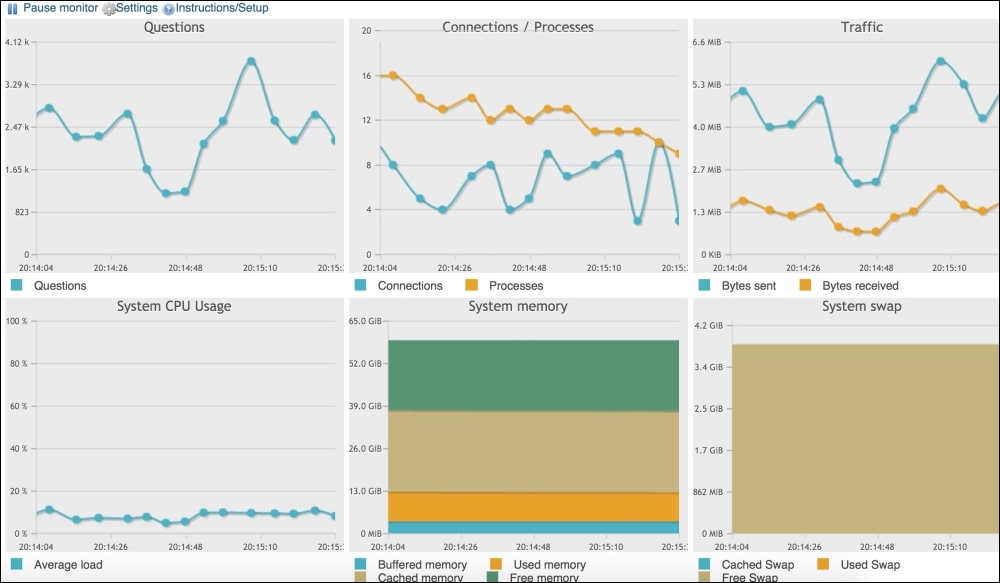Toggle the Processes series legend swatch
Viewport: 1000px width, 583px height.
pos(472,285)
